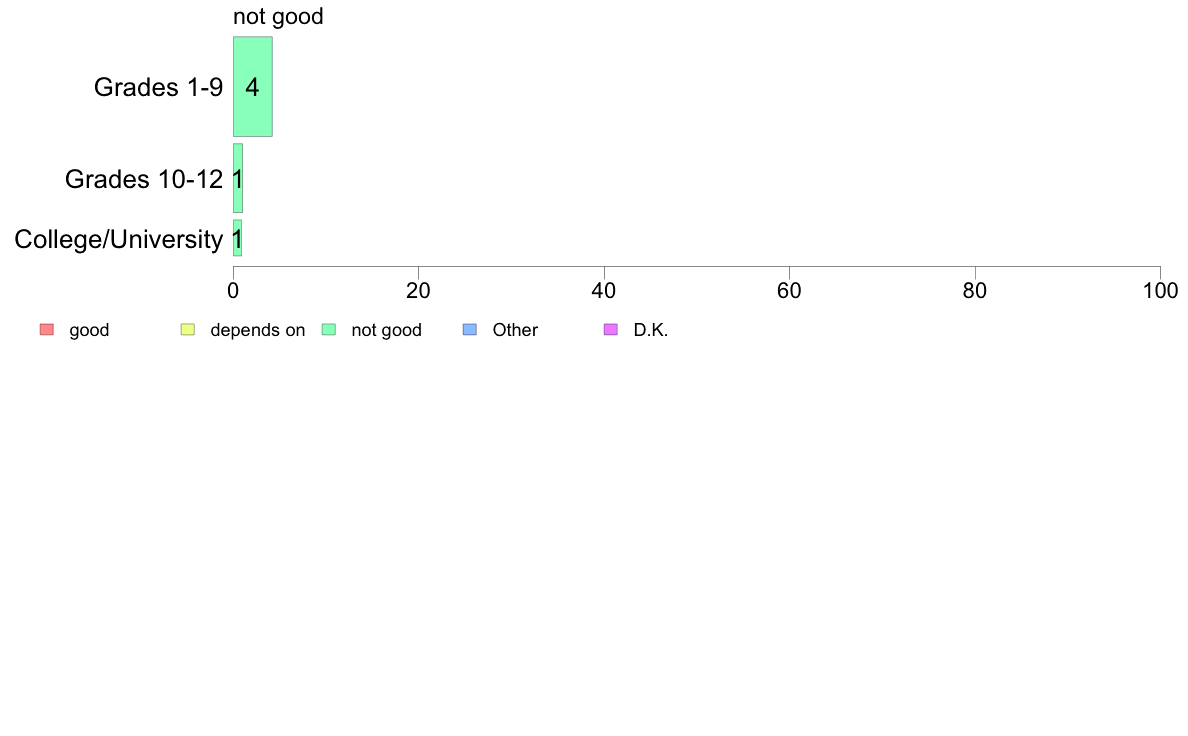The image size is (1188, 736).
Task: Click the 'depends on' legend text
Action: (258, 330)
